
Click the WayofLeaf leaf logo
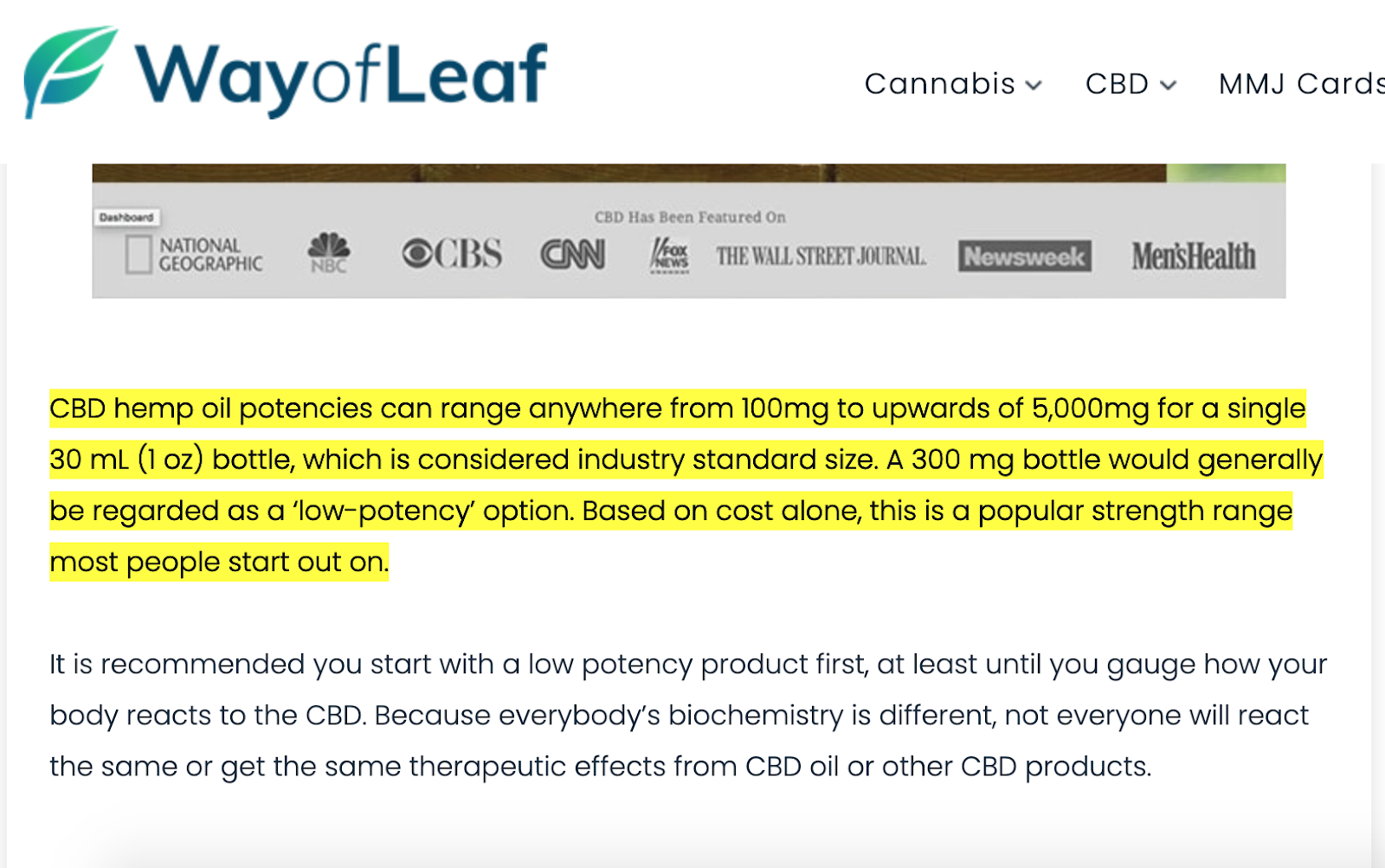69,72
